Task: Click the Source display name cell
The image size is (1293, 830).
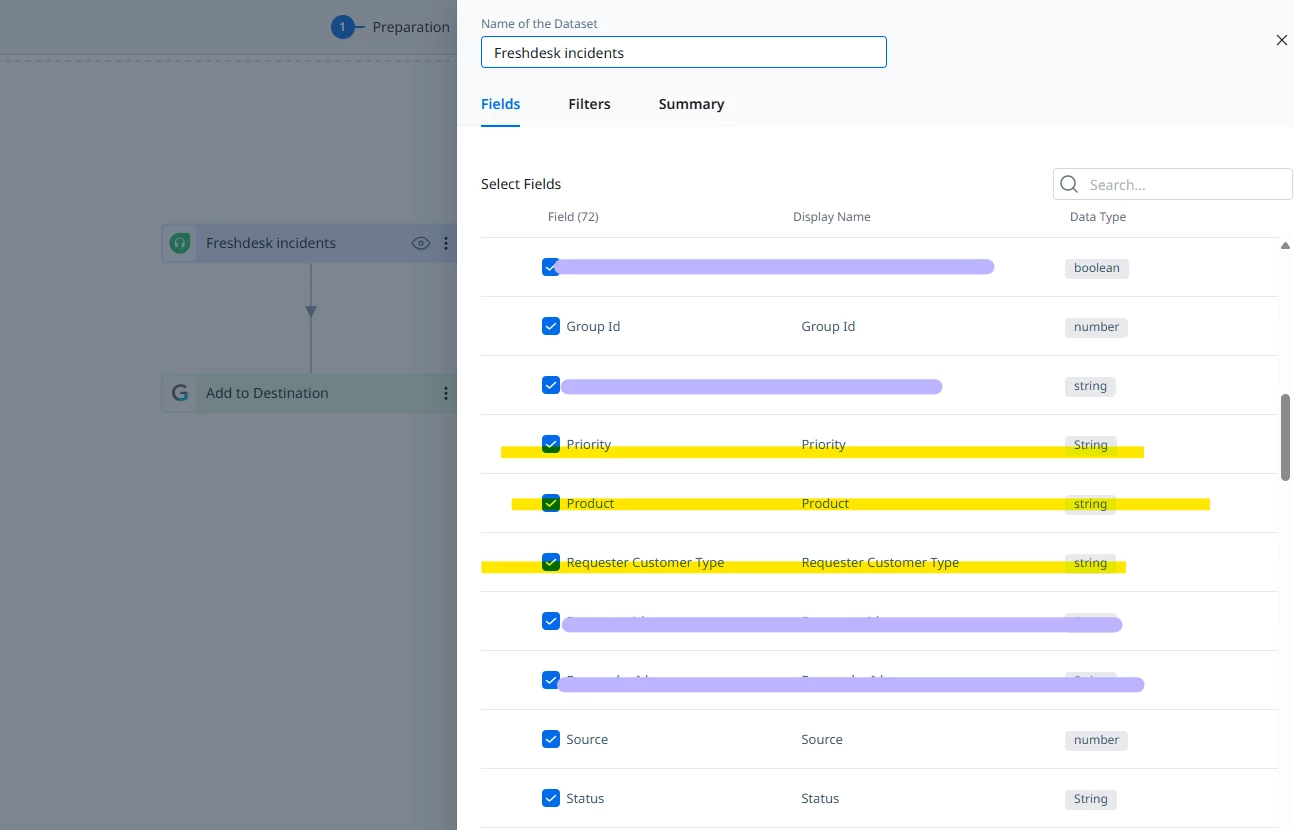Action: (822, 739)
